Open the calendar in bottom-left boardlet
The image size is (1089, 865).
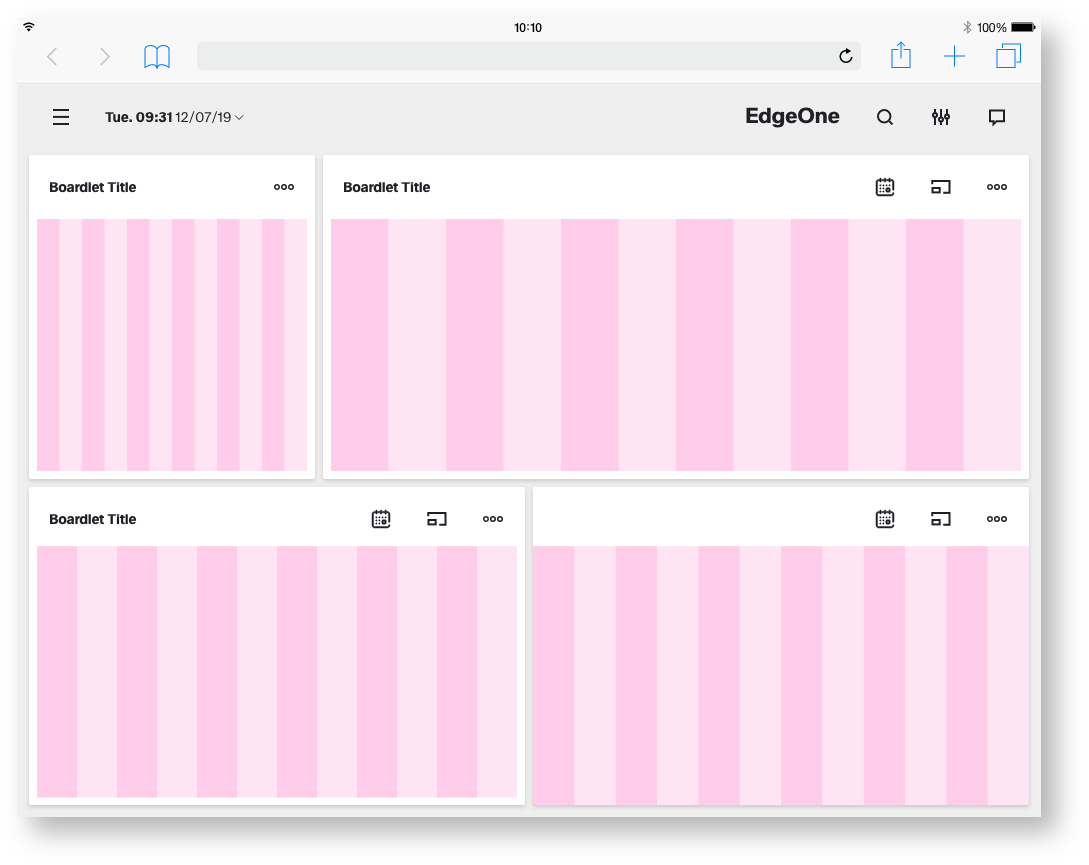click(x=381, y=519)
